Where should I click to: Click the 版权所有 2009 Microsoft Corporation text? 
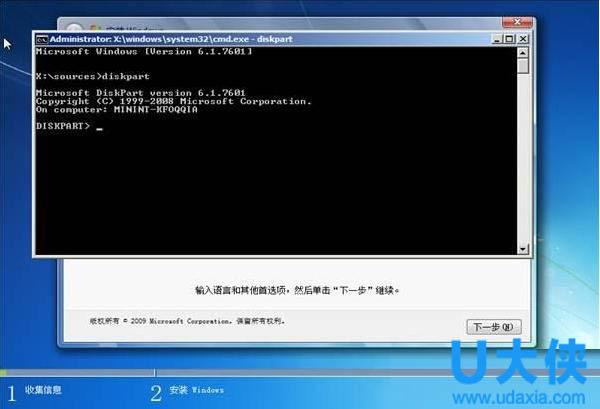point(187,321)
